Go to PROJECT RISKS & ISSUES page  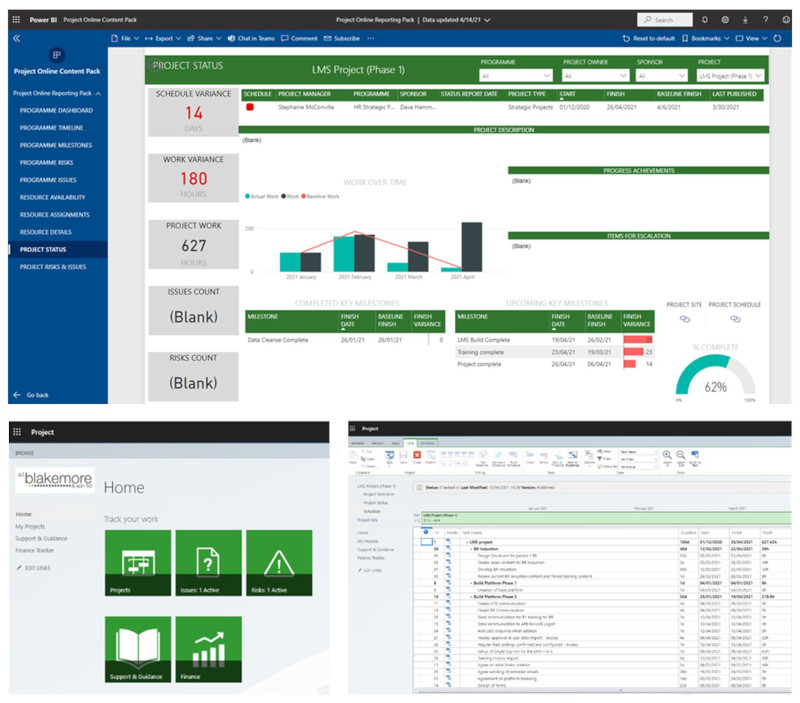click(53, 266)
